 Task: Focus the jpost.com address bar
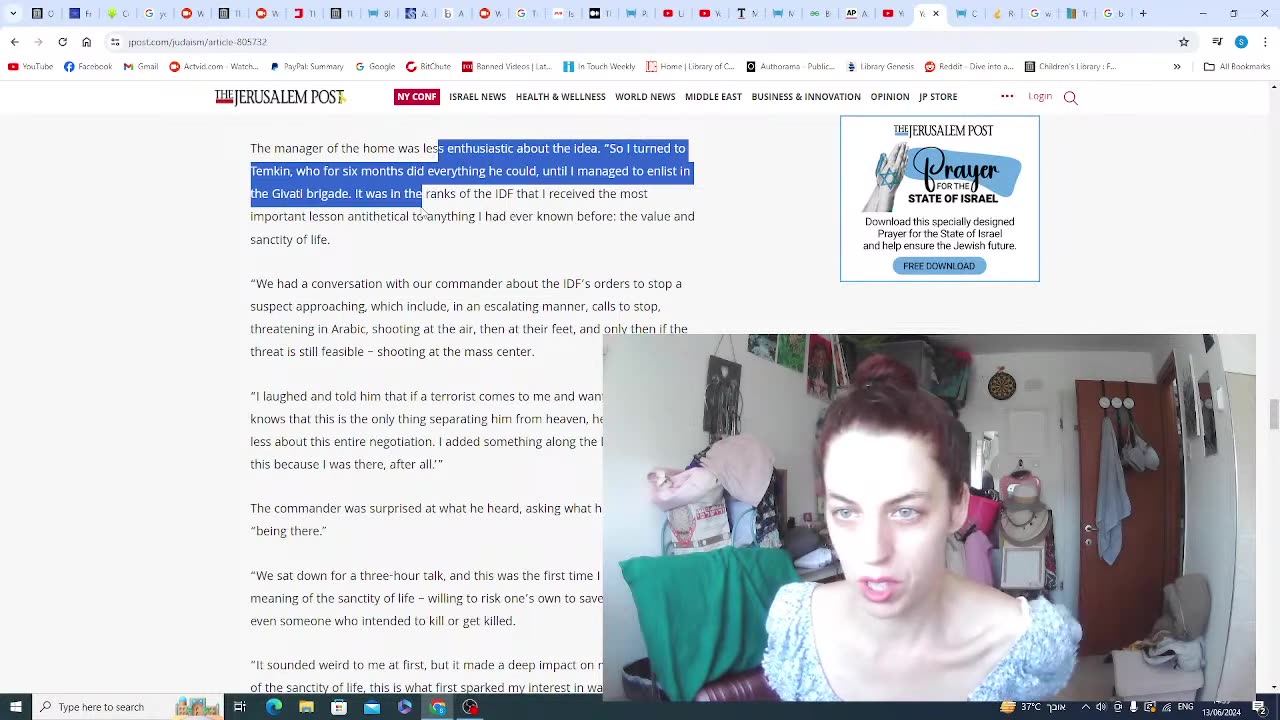[640, 42]
